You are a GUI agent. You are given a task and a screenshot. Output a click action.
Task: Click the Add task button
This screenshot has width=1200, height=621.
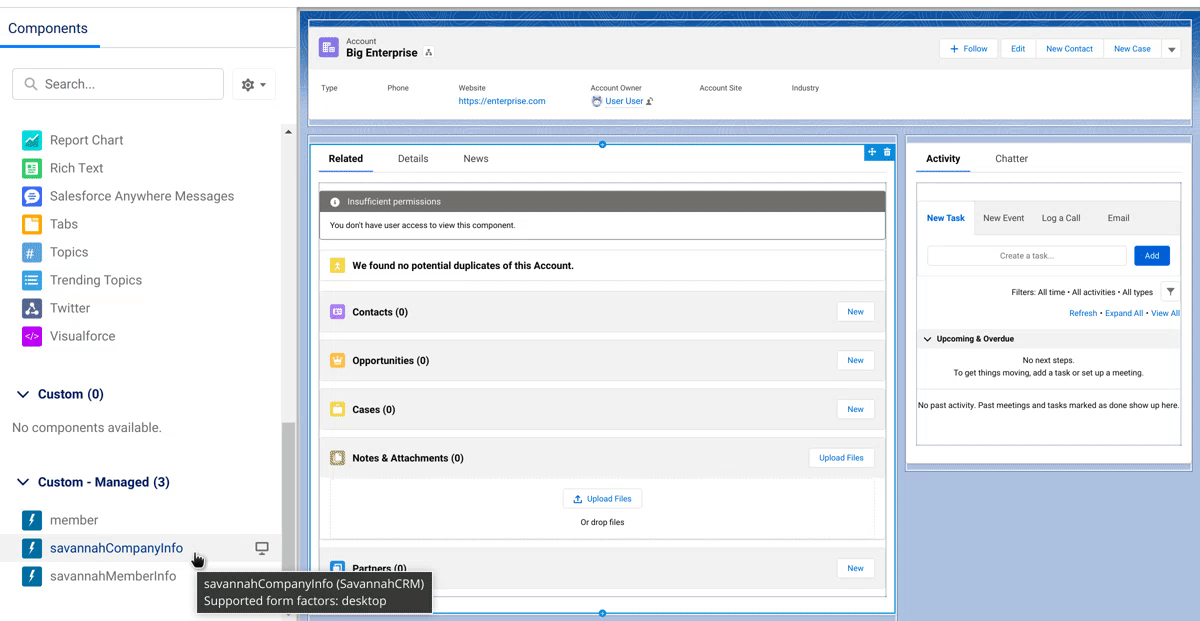(1152, 256)
